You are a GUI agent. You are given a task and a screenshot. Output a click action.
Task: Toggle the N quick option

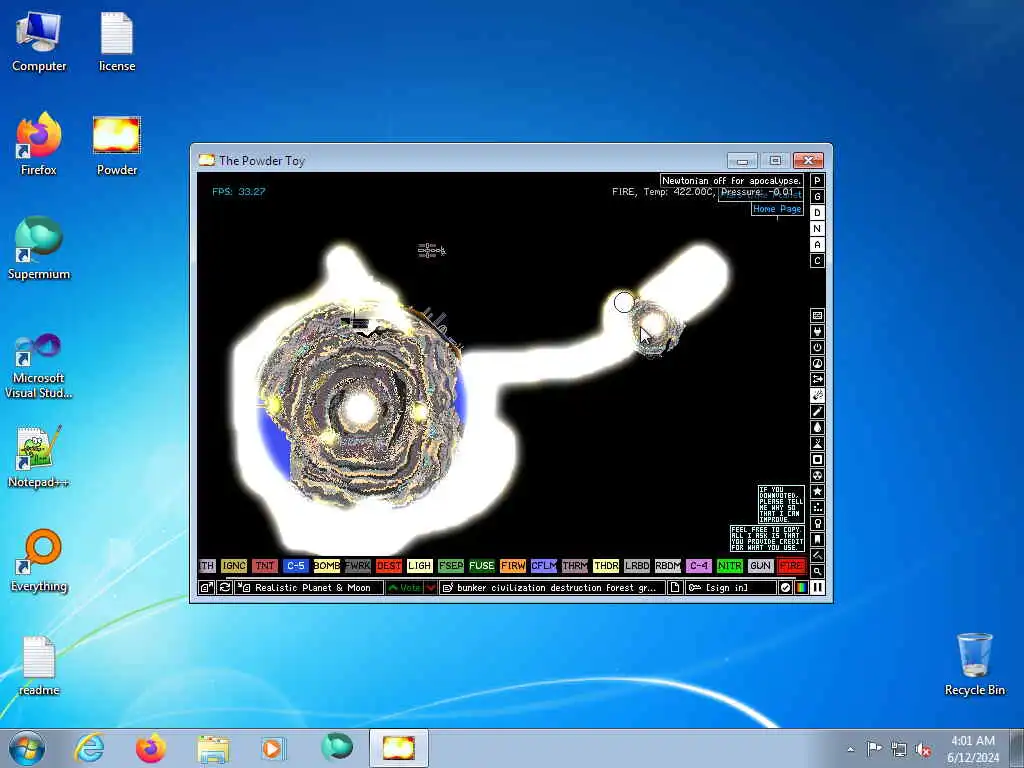coord(817,229)
